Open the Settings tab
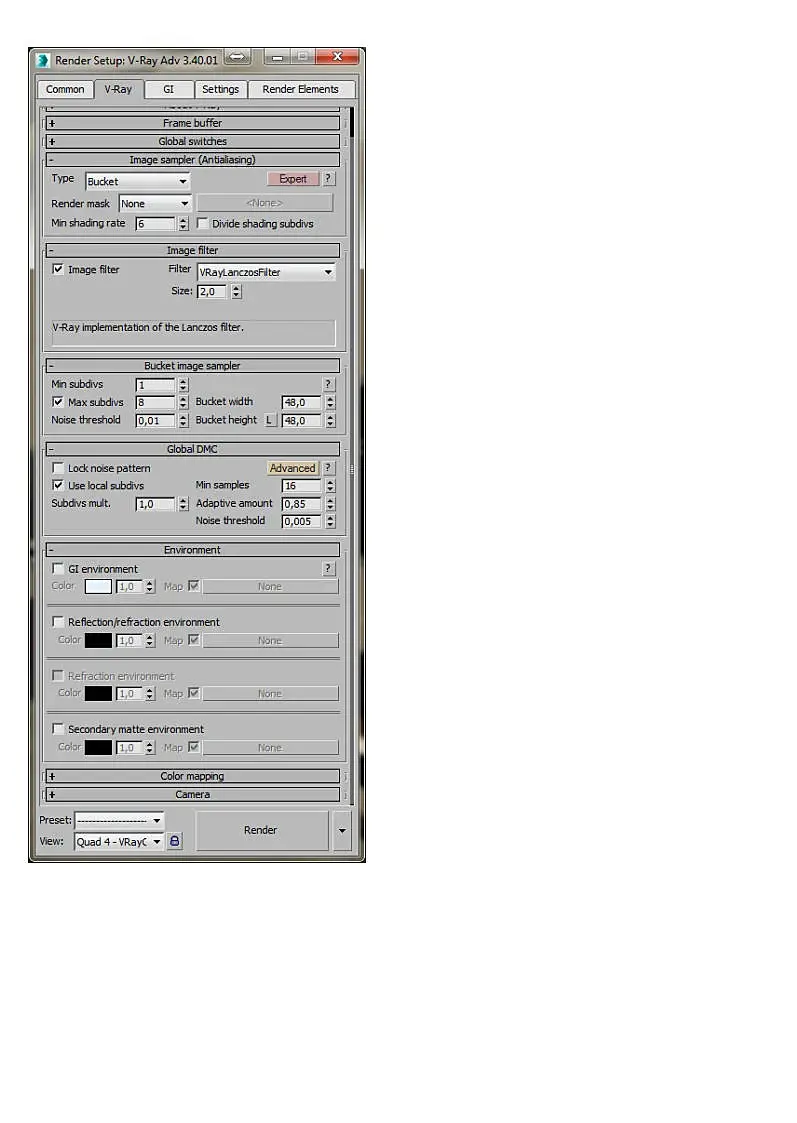 221,90
